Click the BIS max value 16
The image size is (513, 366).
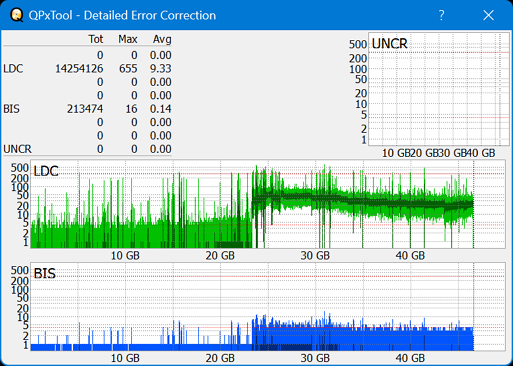(x=131, y=109)
